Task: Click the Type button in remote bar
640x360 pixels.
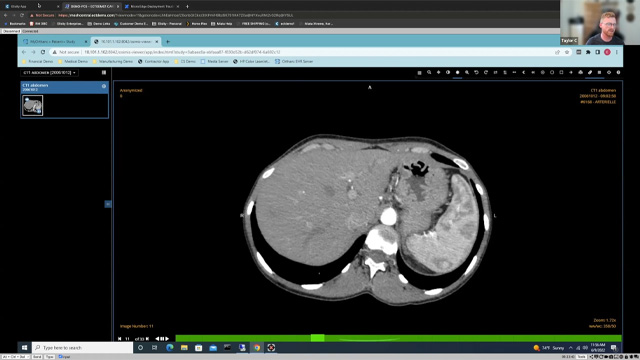Action: tap(49, 357)
